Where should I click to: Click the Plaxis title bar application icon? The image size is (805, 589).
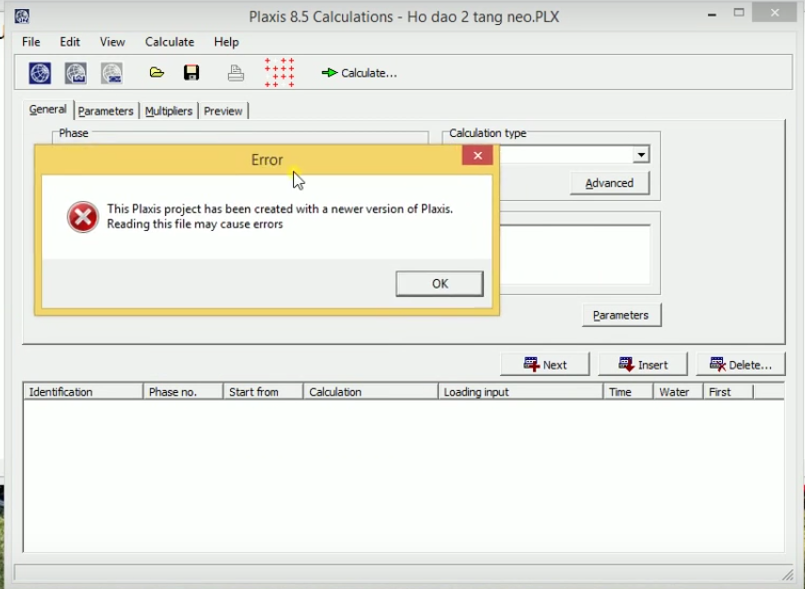click(x=22, y=16)
